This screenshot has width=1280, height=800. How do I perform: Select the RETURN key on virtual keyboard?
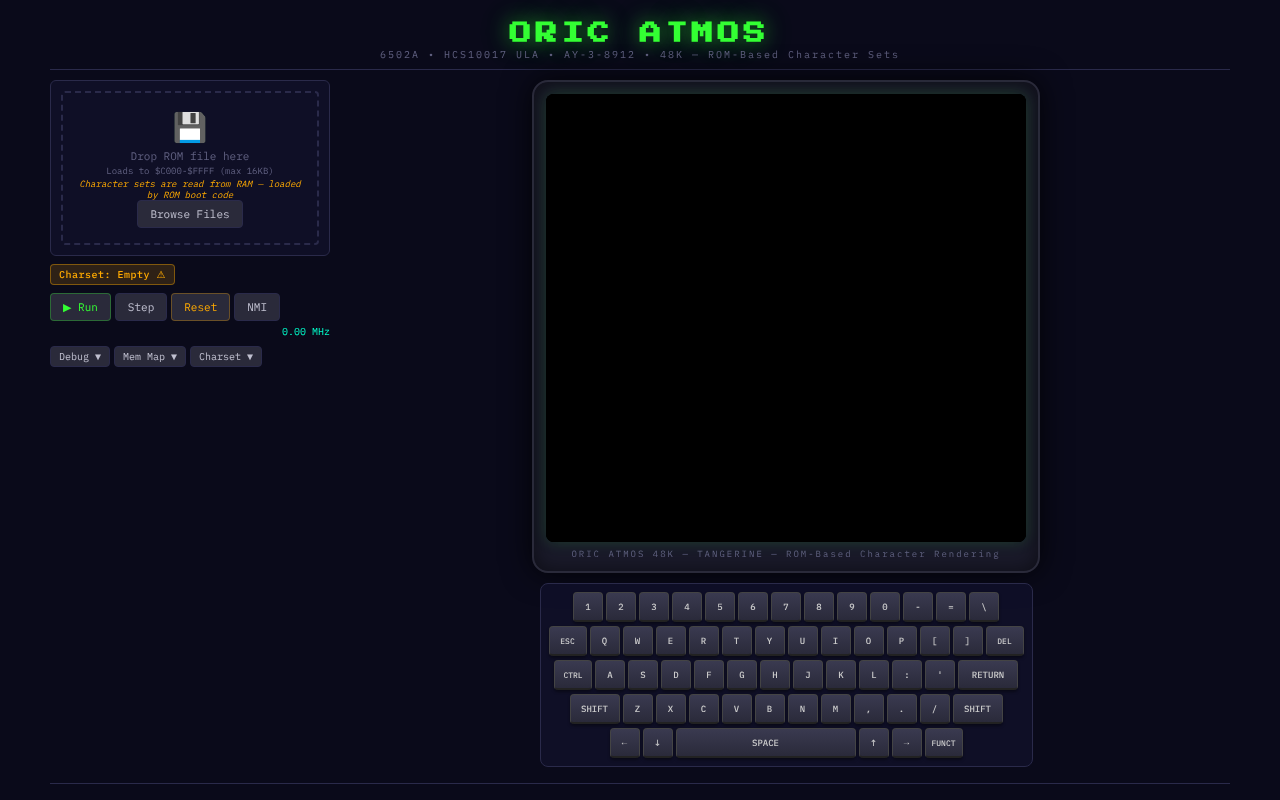coord(988,674)
